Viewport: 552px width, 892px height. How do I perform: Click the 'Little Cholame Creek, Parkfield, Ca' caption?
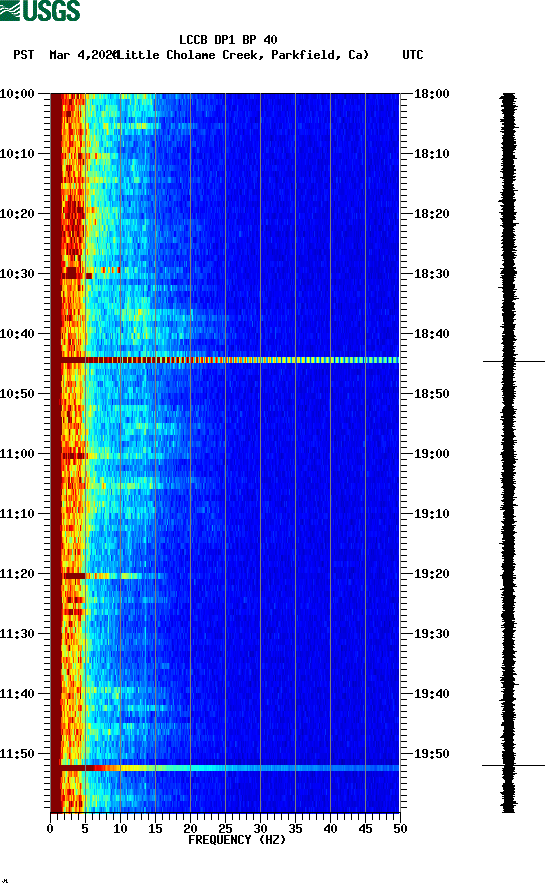click(x=242, y=55)
